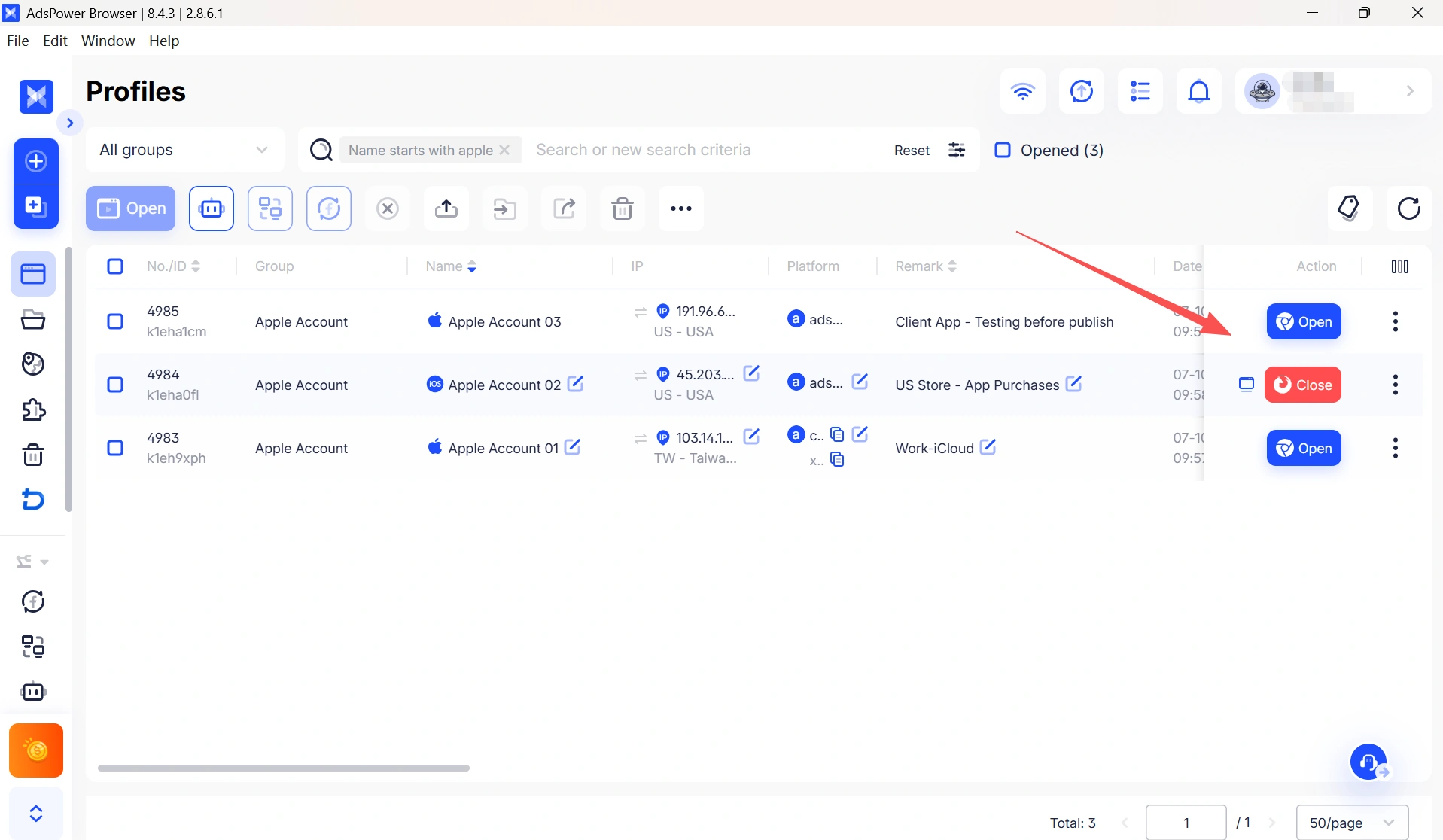Open more options for Apple Account 03
The width and height of the screenshot is (1443, 840).
tap(1396, 321)
